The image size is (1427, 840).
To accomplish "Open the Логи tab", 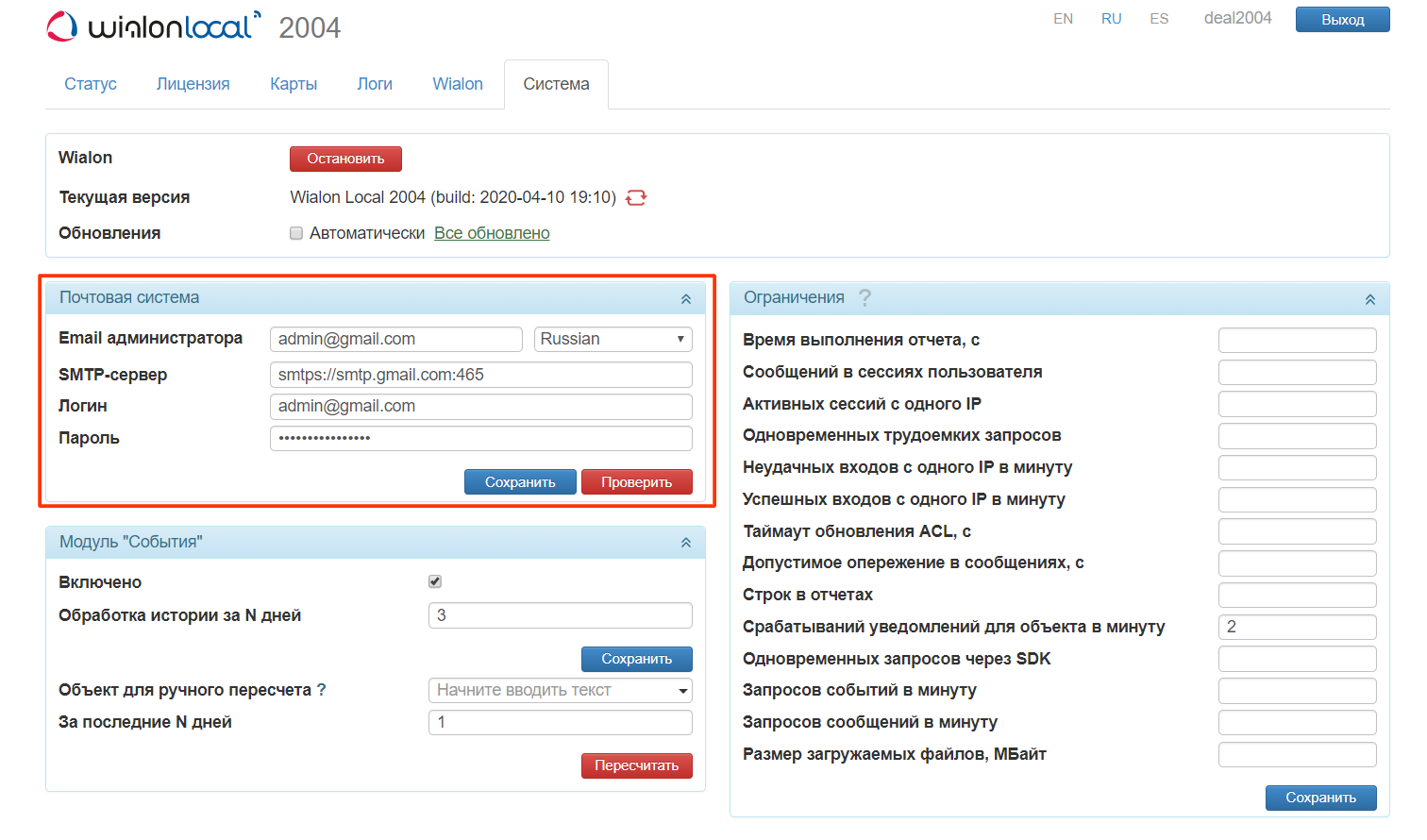I will (x=375, y=84).
